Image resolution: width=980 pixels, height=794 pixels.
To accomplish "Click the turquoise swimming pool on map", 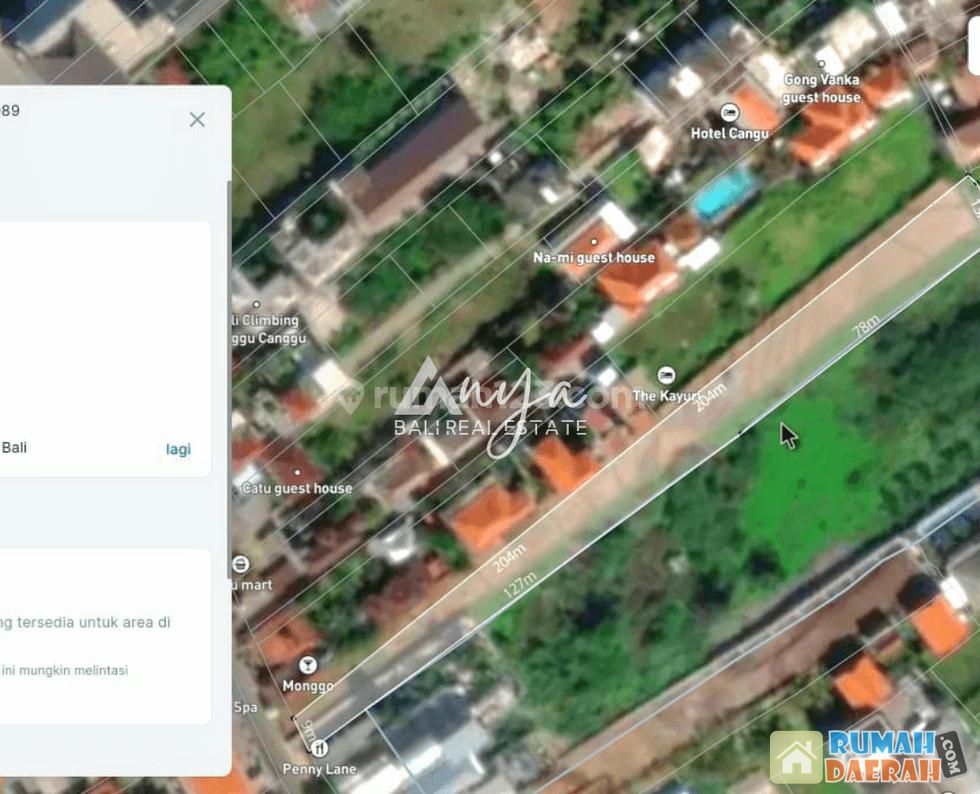I will click(x=725, y=192).
